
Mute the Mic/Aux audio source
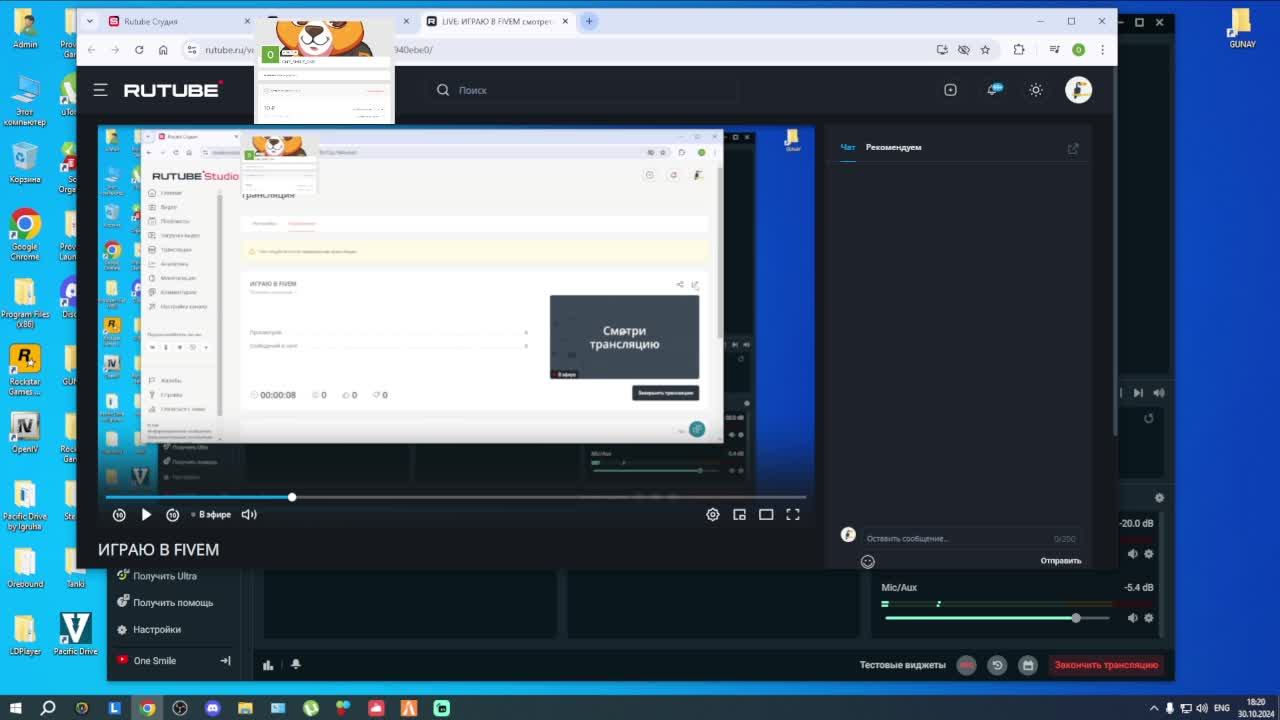[x=1133, y=618]
